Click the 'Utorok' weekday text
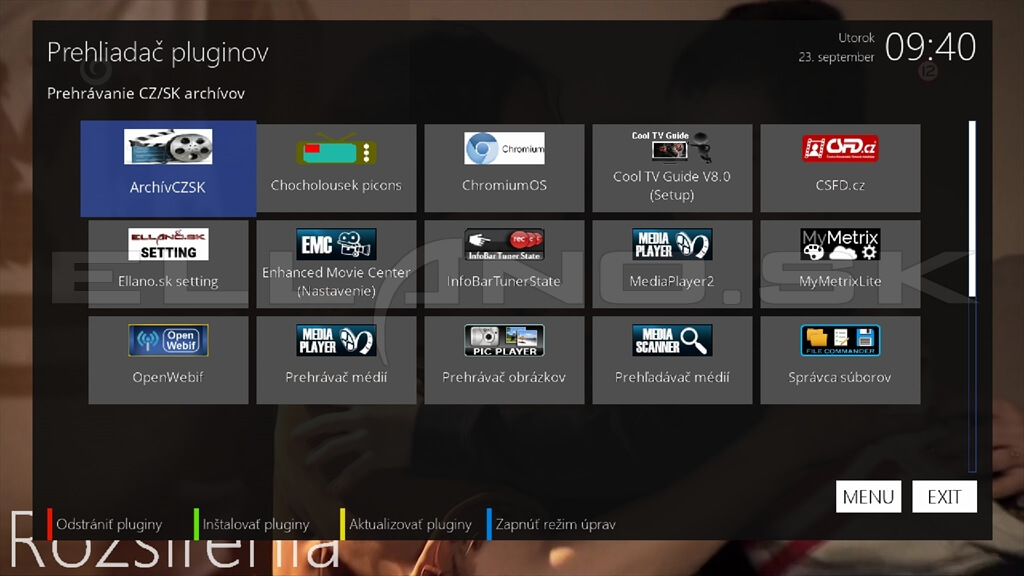 tap(856, 38)
